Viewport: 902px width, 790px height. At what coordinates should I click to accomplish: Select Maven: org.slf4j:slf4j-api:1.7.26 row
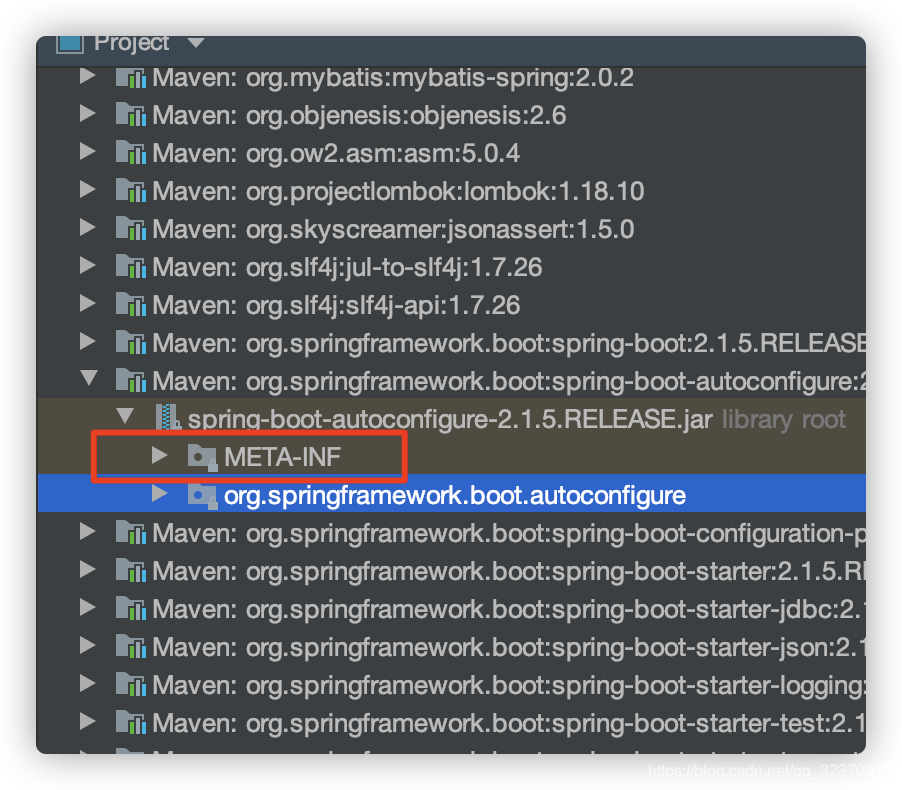coord(452,305)
